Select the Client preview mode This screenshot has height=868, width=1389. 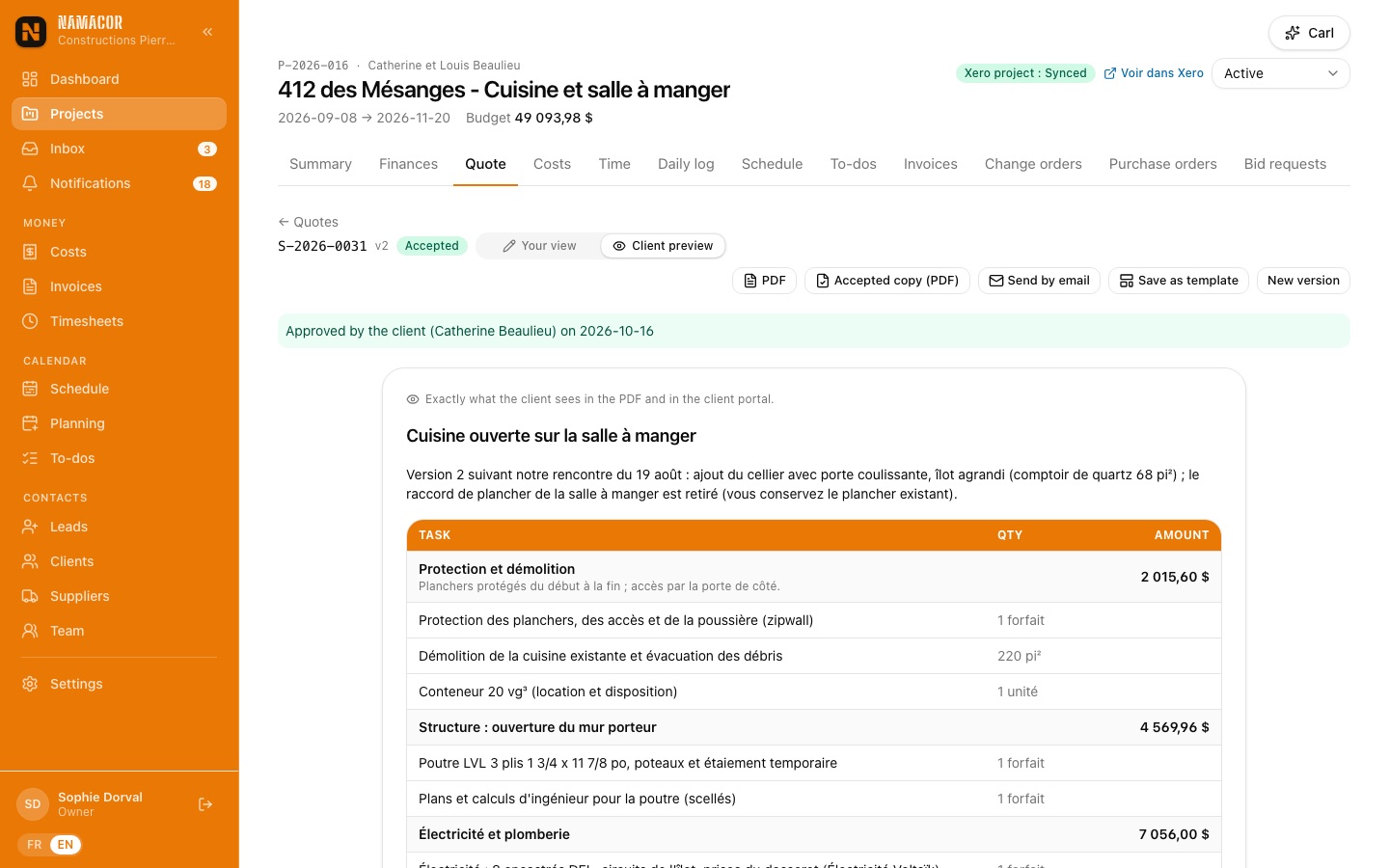coord(663,246)
